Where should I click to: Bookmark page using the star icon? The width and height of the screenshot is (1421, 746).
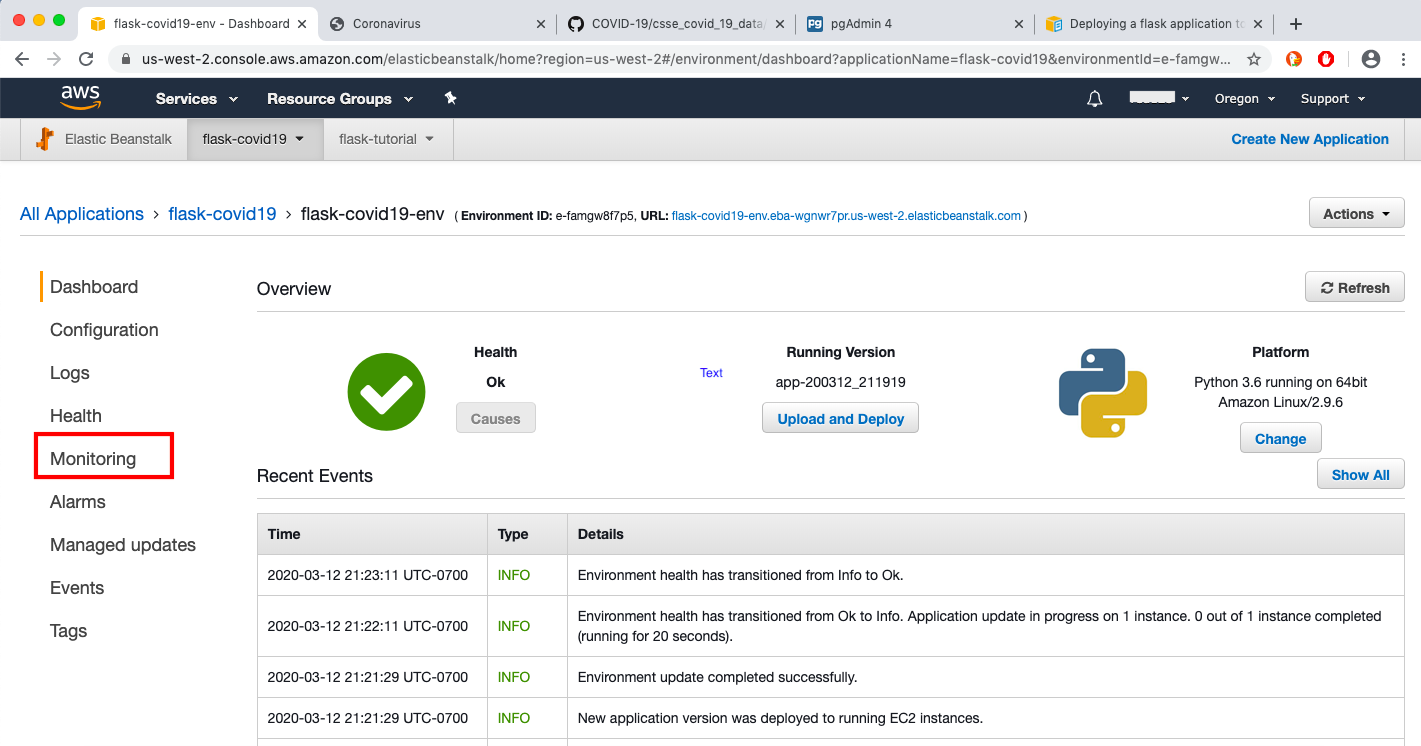coord(1253,59)
